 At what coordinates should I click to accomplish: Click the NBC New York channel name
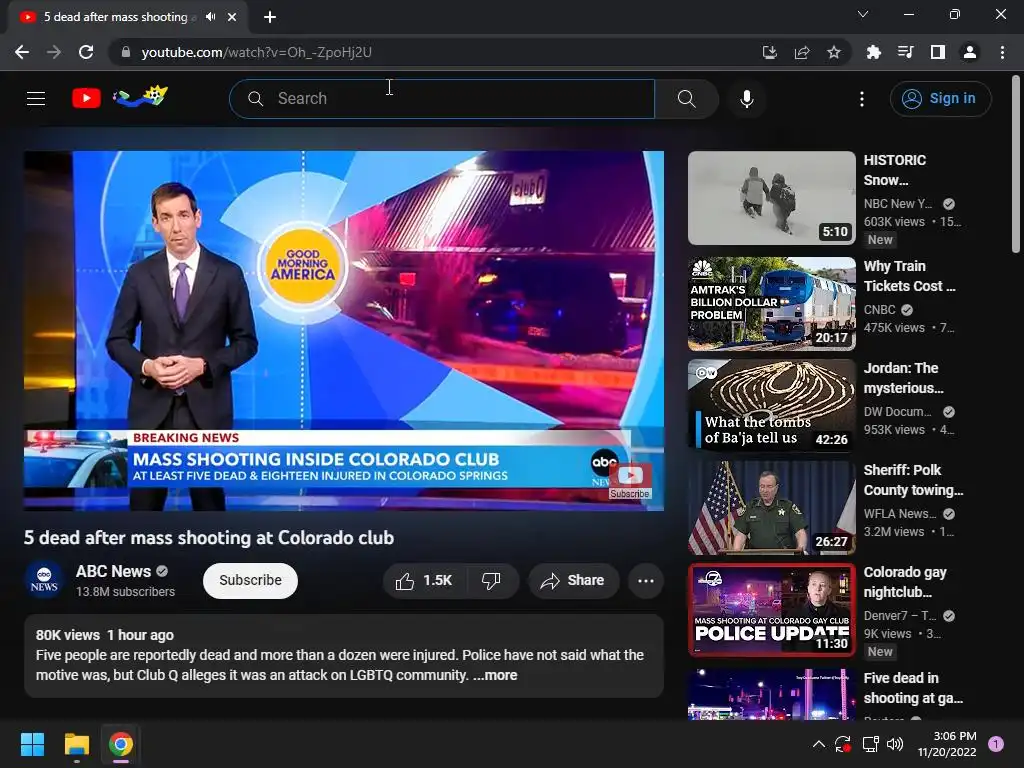(898, 204)
